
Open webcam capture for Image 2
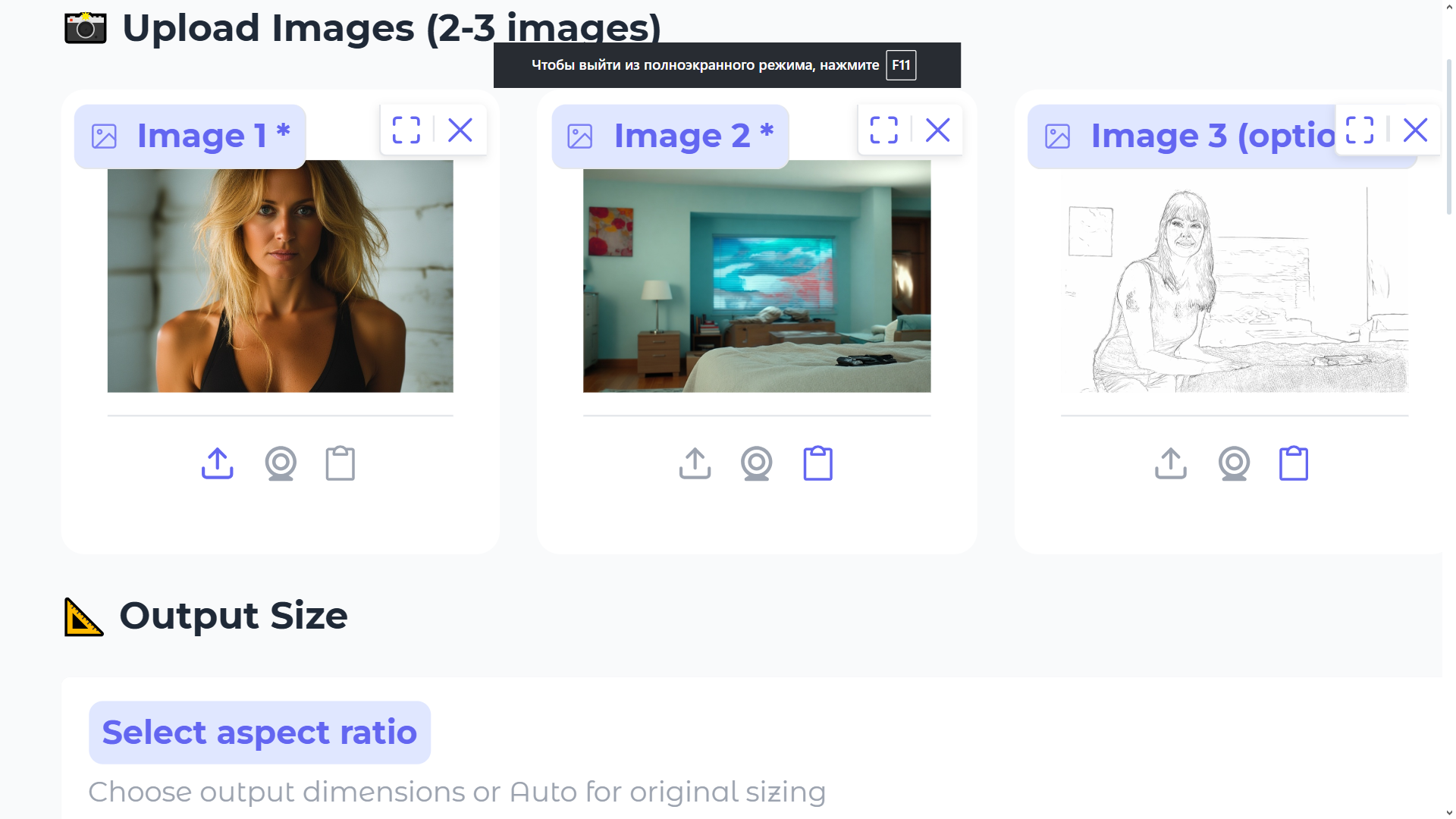coord(756,463)
